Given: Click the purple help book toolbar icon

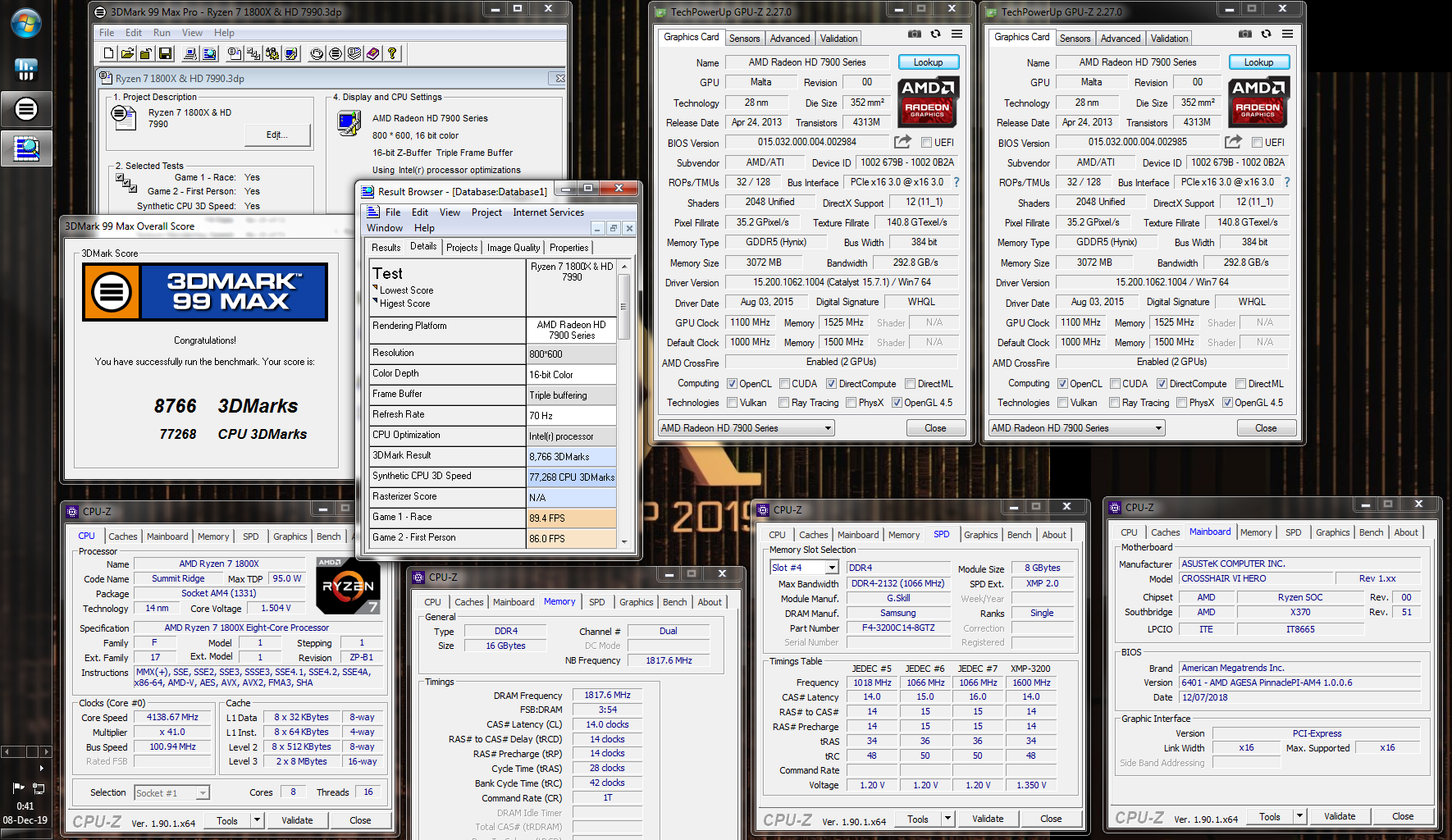Looking at the screenshot, I should click(x=373, y=53).
